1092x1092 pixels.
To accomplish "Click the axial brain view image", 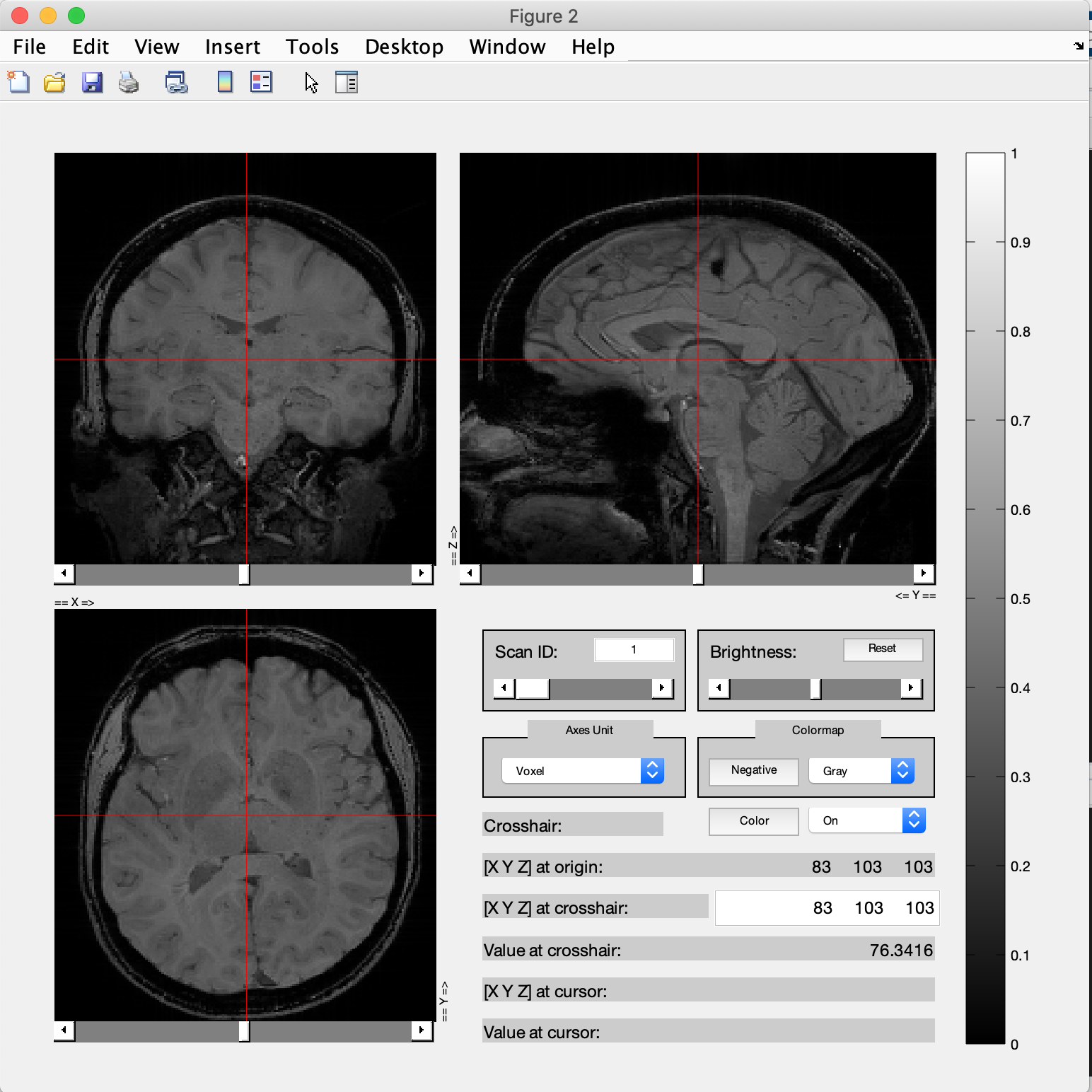I will 245,815.
